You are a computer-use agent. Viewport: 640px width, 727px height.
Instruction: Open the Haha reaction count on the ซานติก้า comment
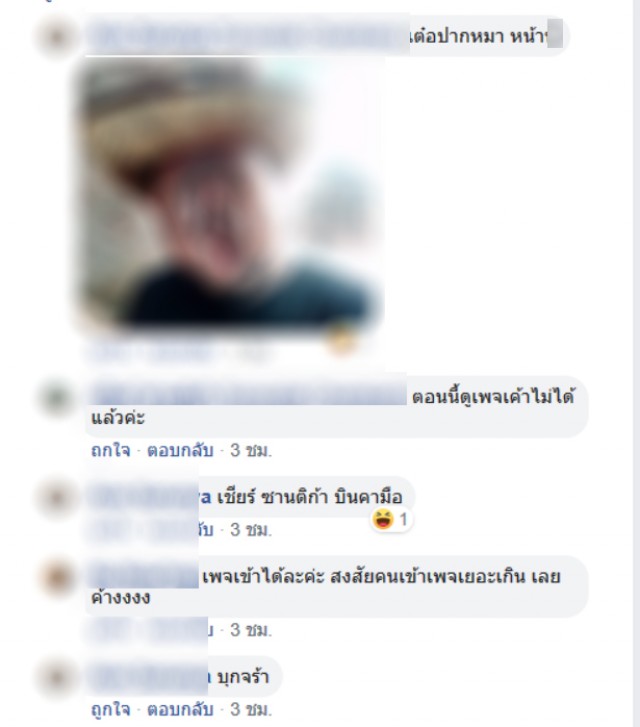tap(392, 519)
